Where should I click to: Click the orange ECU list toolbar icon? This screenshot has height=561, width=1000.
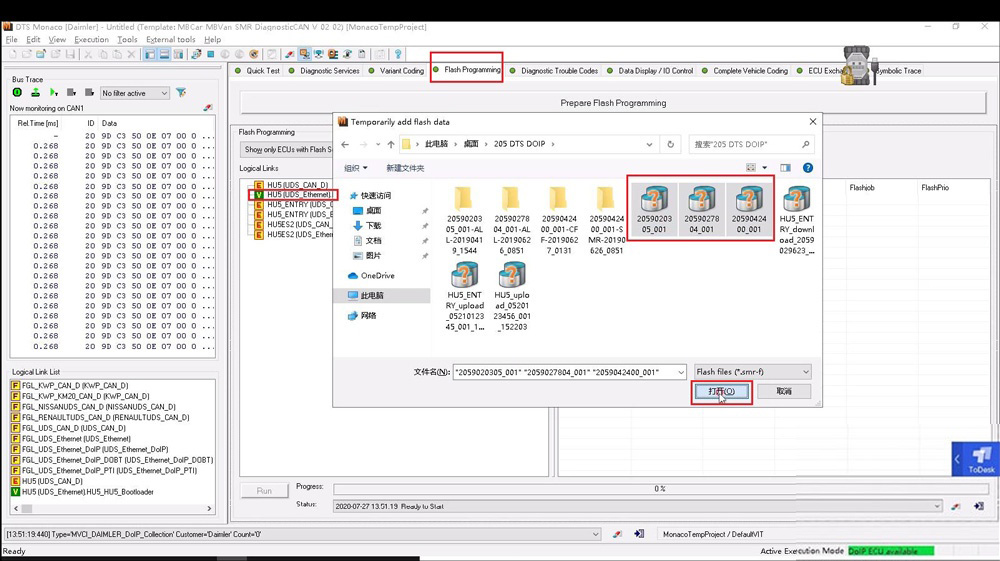(x=333, y=54)
